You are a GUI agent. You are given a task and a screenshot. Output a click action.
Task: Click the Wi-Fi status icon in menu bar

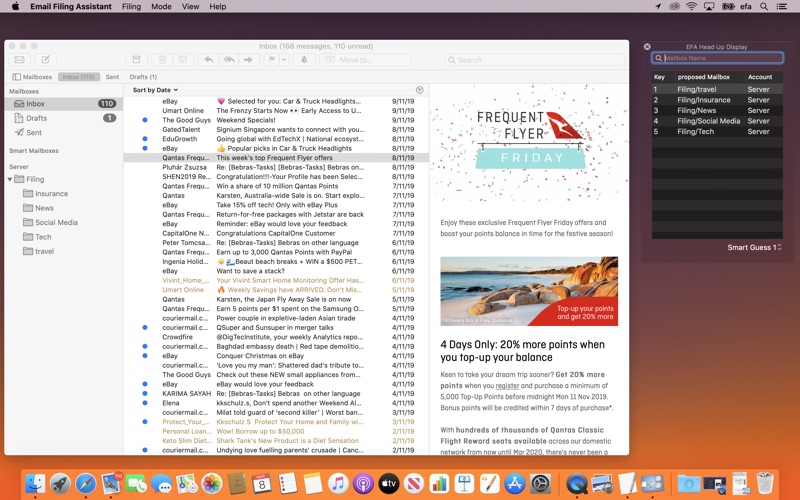coord(691,7)
